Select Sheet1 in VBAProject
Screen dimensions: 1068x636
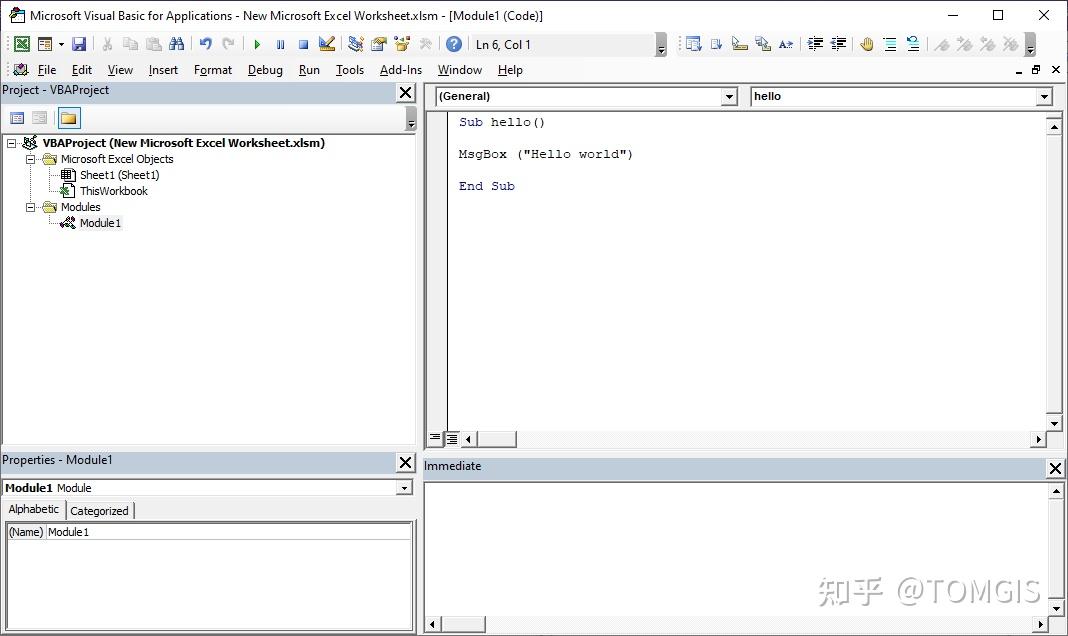(x=117, y=175)
